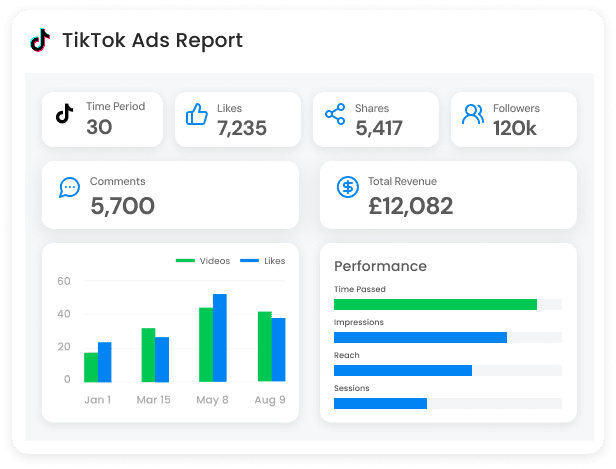
Task: Click the Impressions progress bar
Action: click(x=448, y=337)
